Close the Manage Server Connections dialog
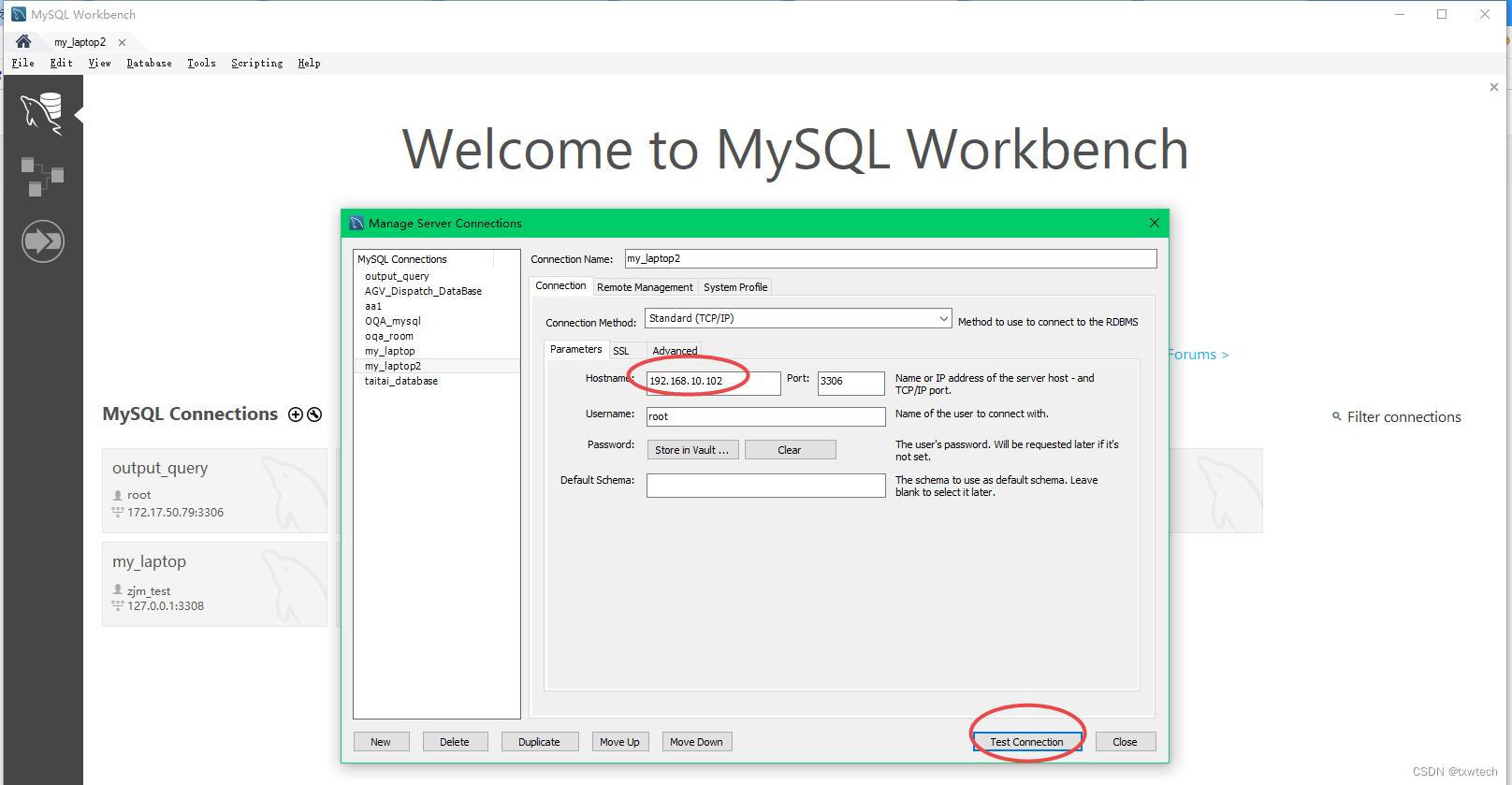Viewport: 1512px width, 785px height. tap(1154, 223)
